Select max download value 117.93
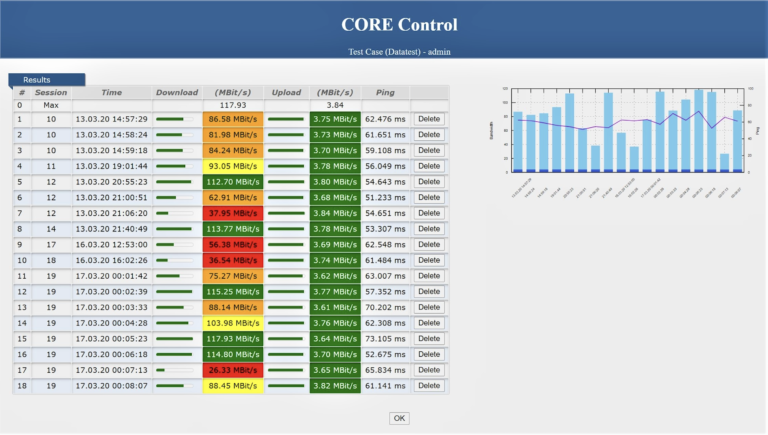 (233, 105)
